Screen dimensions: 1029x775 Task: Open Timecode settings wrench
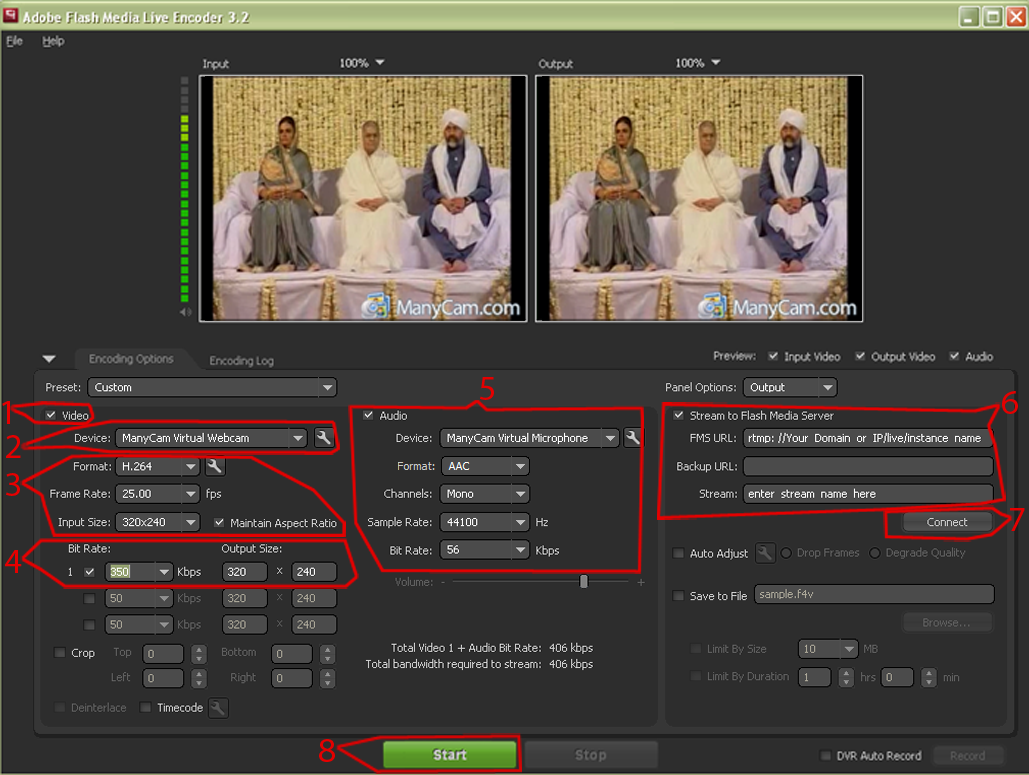pos(218,707)
